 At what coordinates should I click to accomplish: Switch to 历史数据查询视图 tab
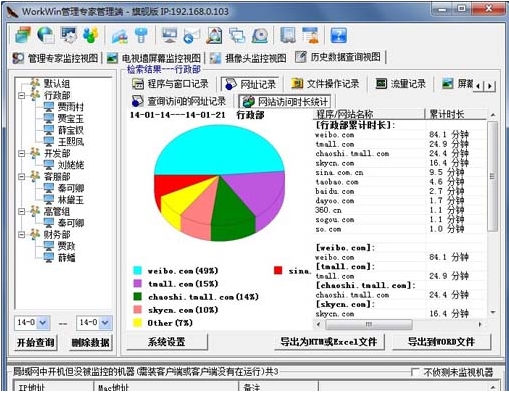[x=338, y=57]
